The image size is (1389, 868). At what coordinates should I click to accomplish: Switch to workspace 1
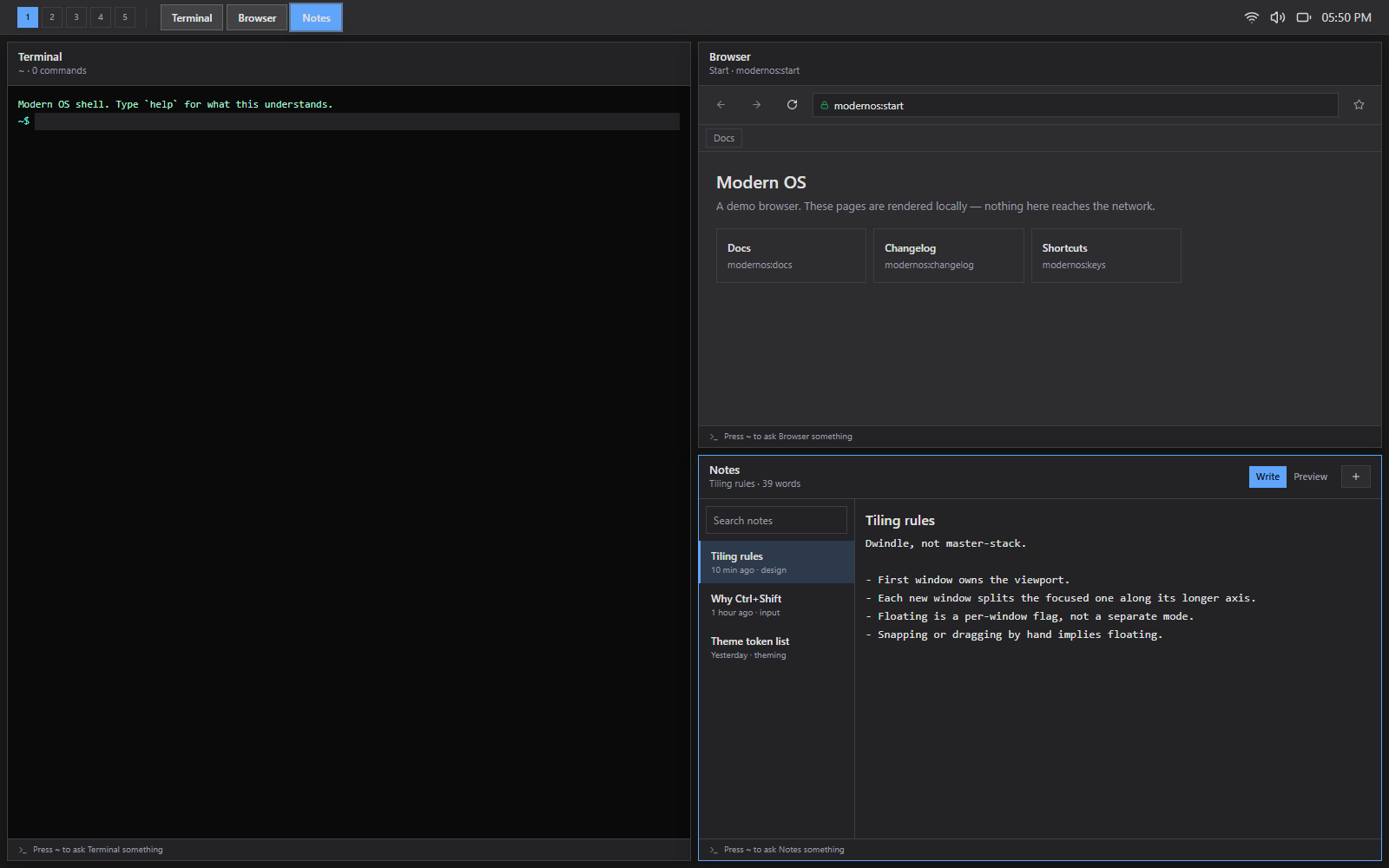point(28,17)
